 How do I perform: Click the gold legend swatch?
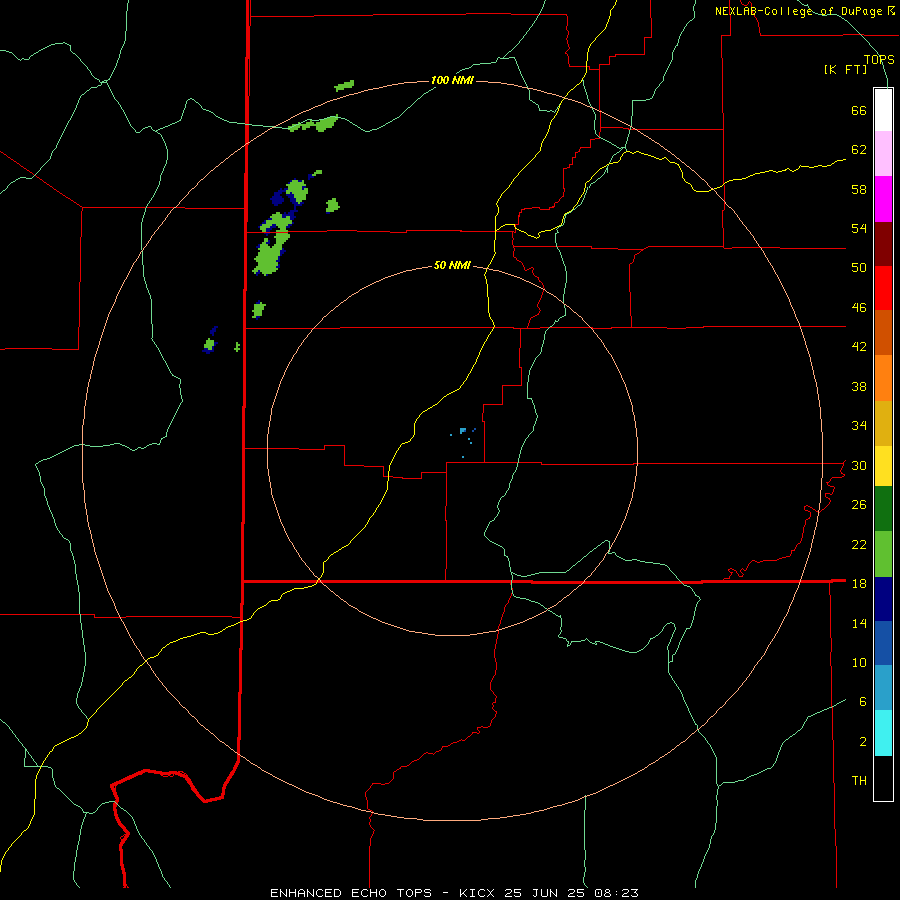[x=883, y=423]
